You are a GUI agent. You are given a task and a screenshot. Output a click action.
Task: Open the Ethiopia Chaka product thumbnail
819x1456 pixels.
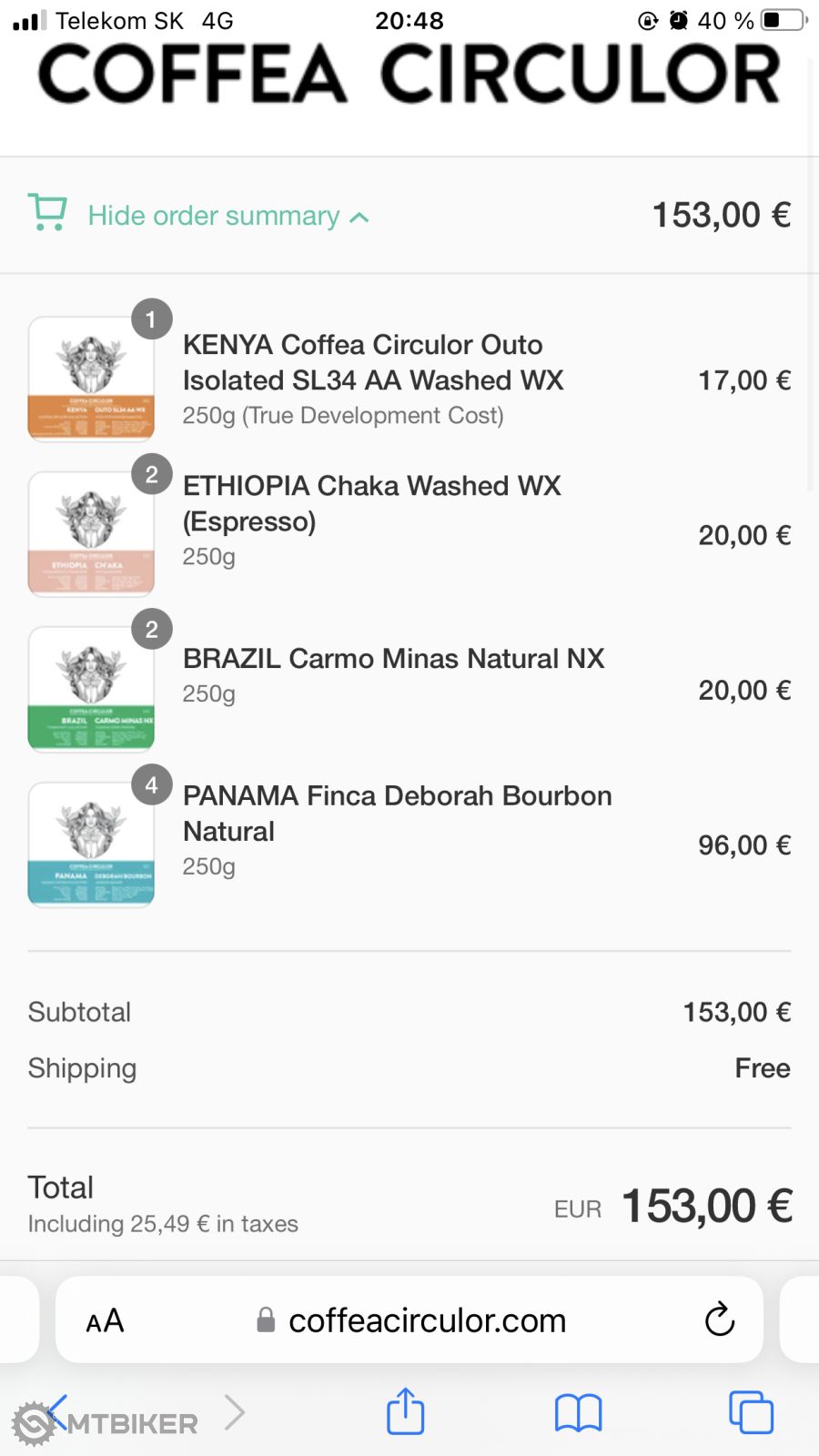coord(91,533)
